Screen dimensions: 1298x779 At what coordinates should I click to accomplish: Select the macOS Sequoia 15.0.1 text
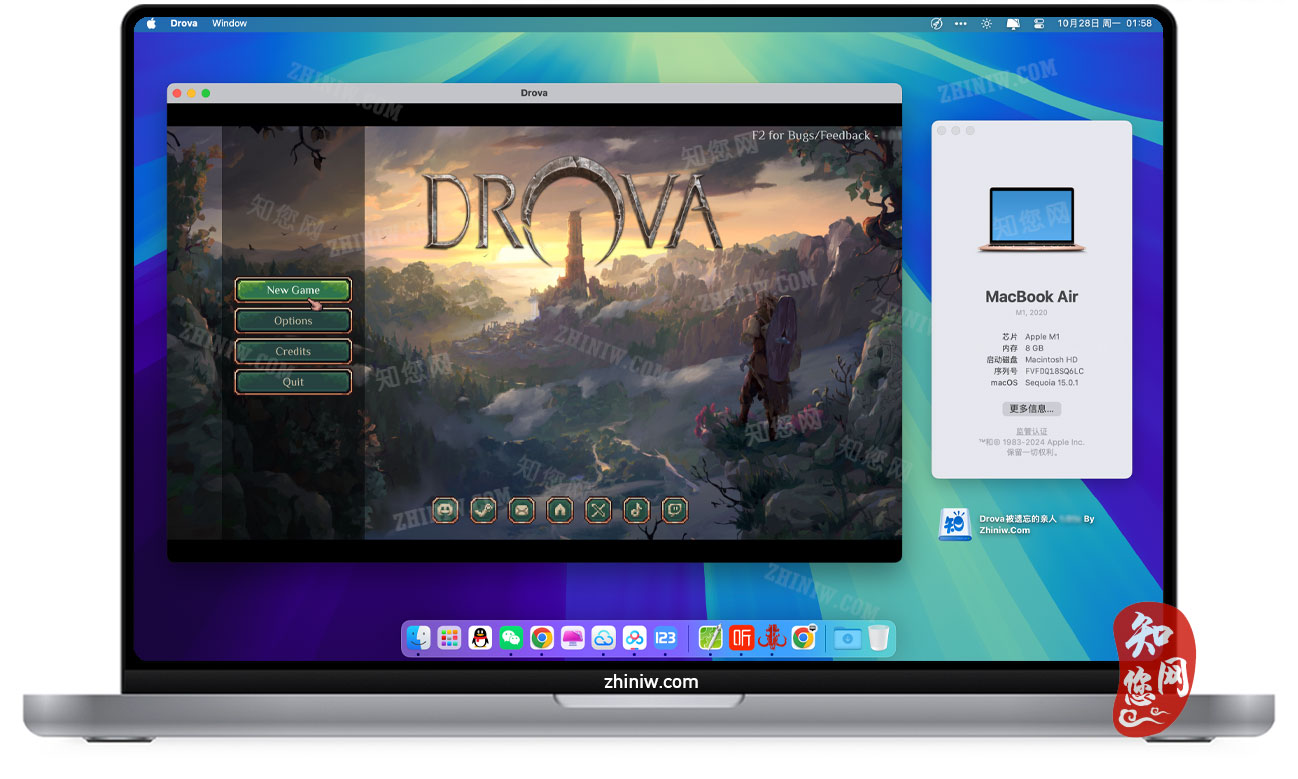coord(1051,383)
